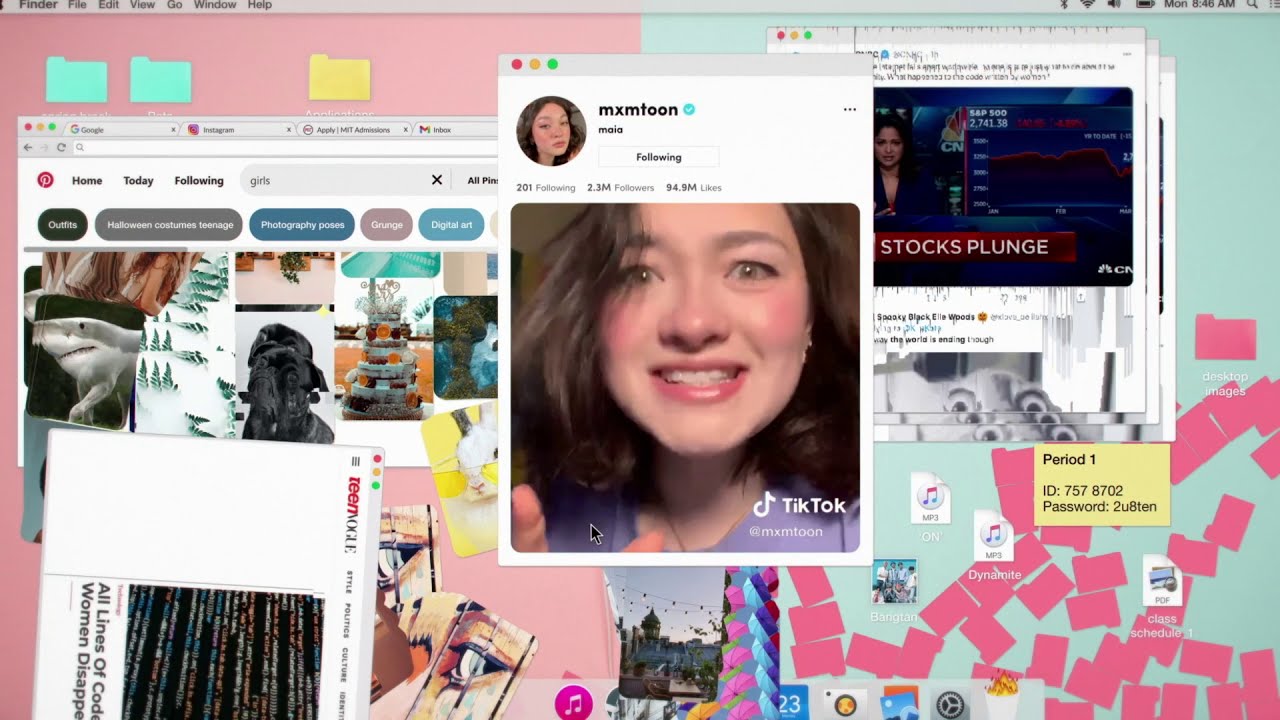Close the Google tab with its X
Image resolution: width=1280 pixels, height=720 pixels.
[175, 130]
